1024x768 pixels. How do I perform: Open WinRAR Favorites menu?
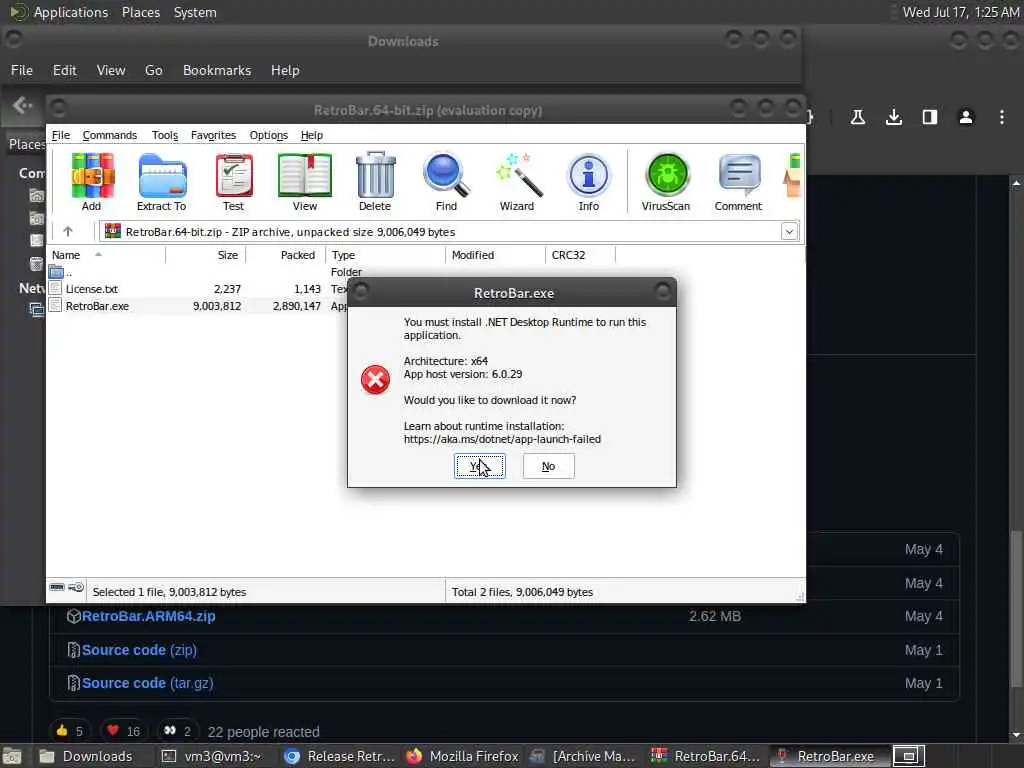pyautogui.click(x=214, y=135)
